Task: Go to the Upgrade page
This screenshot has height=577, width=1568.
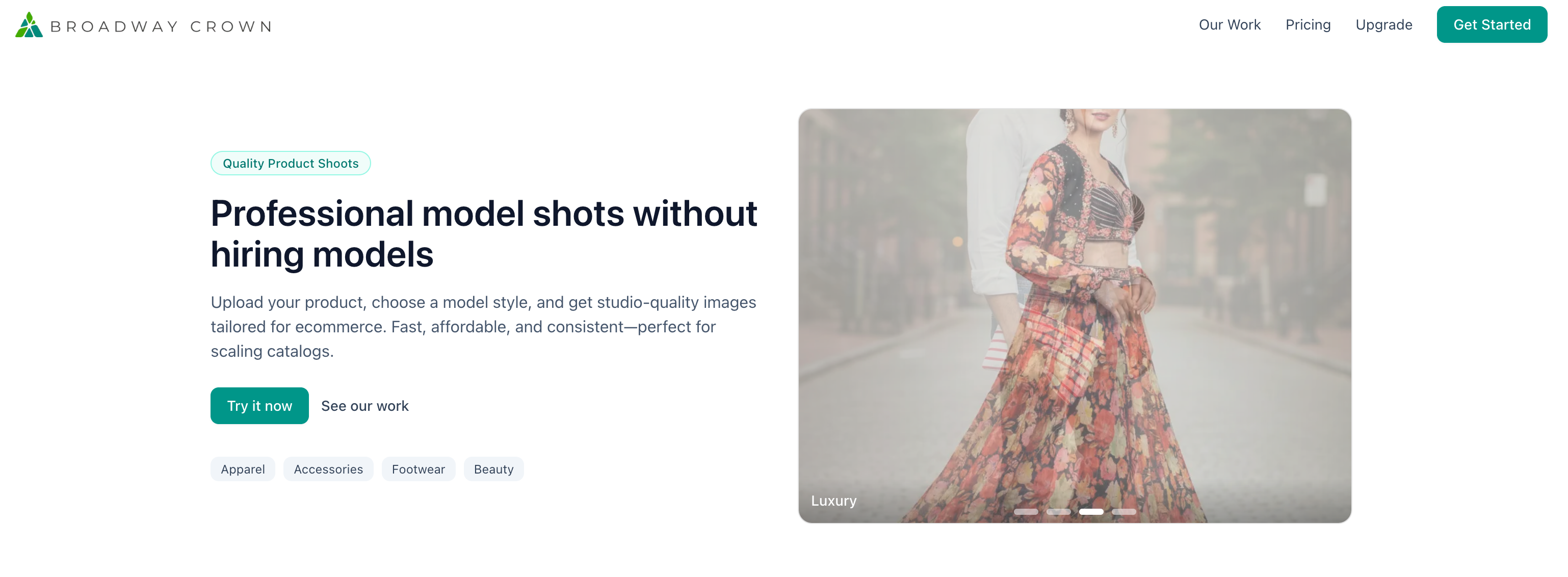Action: click(x=1383, y=25)
